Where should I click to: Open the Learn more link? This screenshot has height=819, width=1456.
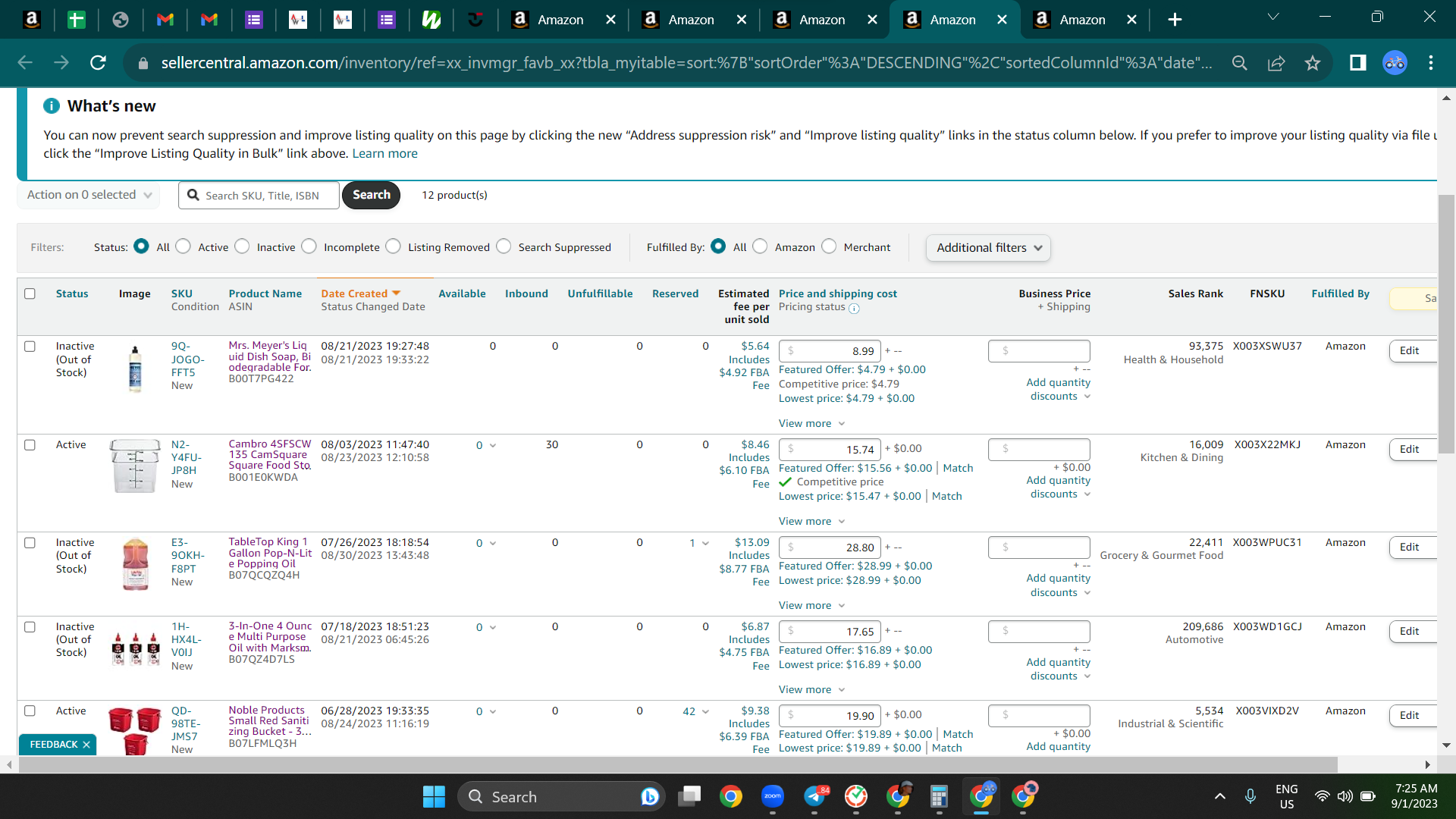point(384,153)
